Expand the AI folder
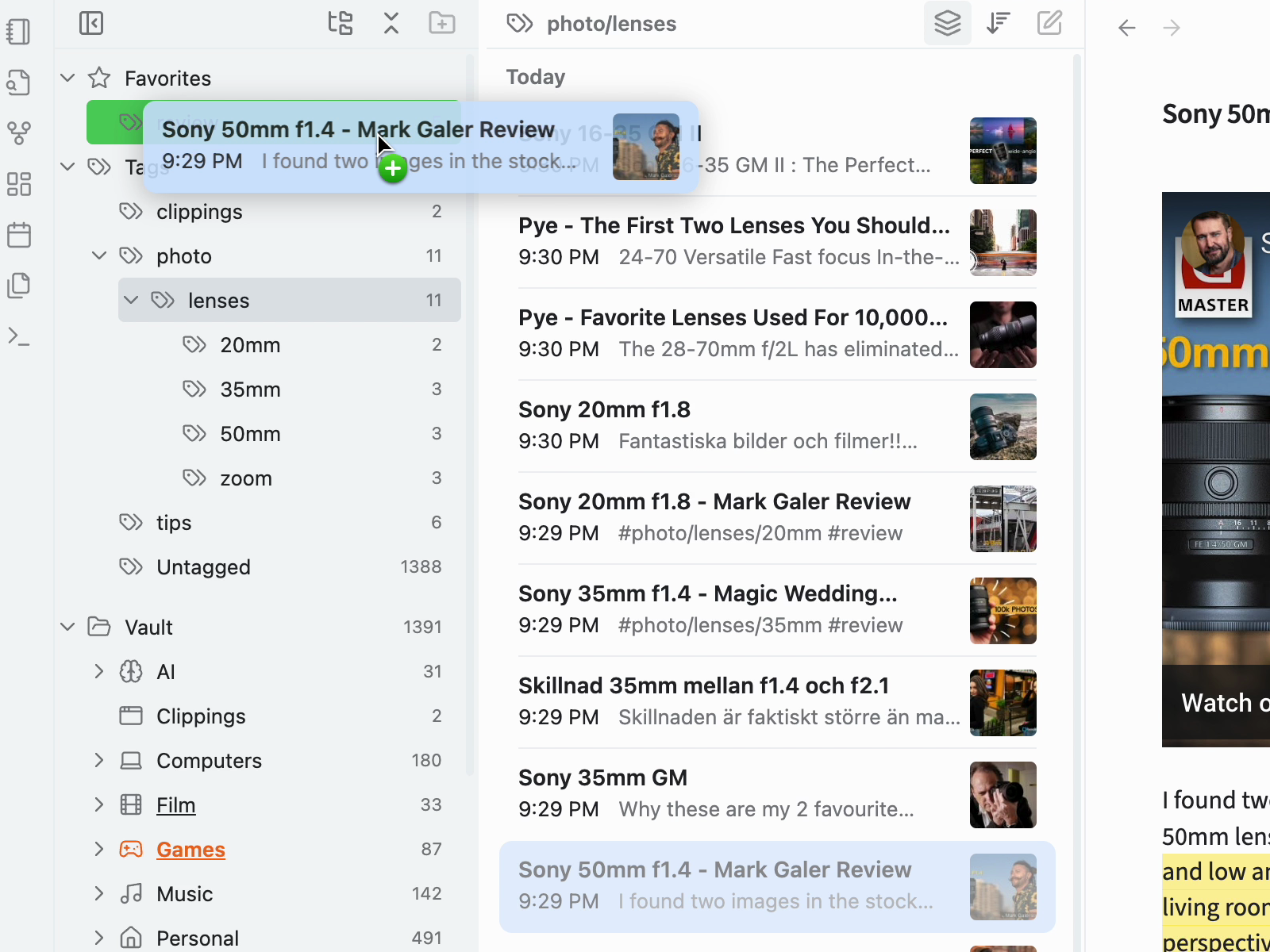Image resolution: width=1270 pixels, height=952 pixels. click(99, 672)
